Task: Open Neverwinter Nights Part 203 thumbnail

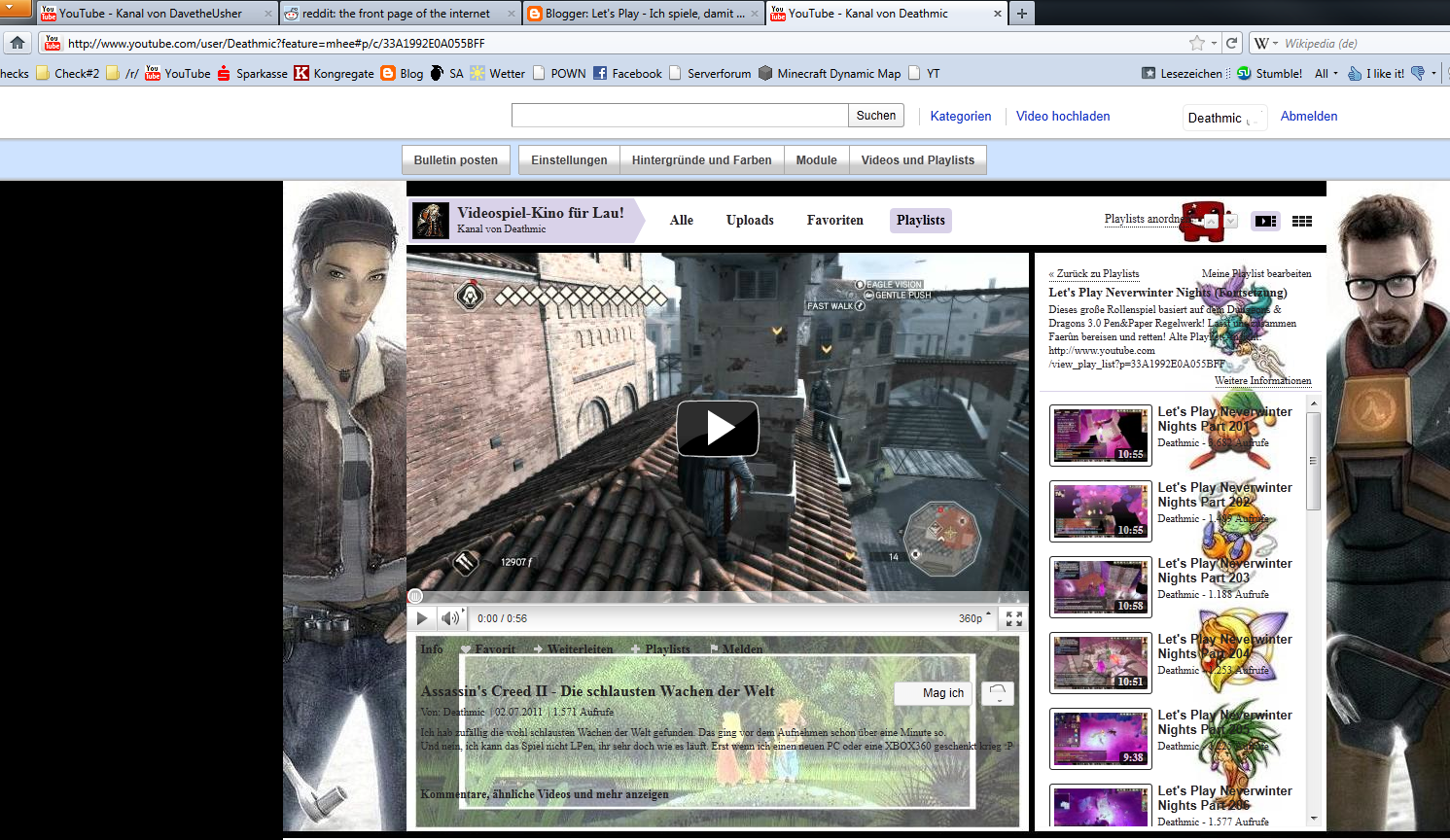Action: 1101,587
